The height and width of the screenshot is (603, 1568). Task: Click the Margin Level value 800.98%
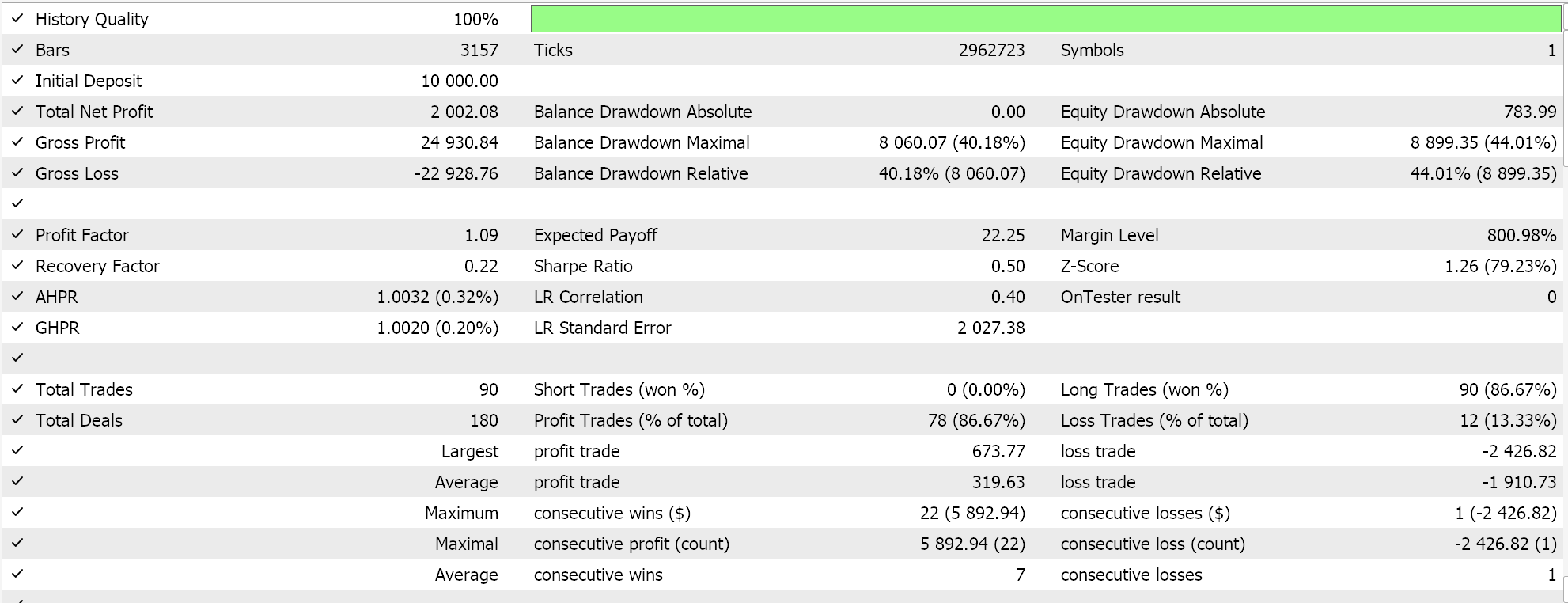click(x=1521, y=235)
